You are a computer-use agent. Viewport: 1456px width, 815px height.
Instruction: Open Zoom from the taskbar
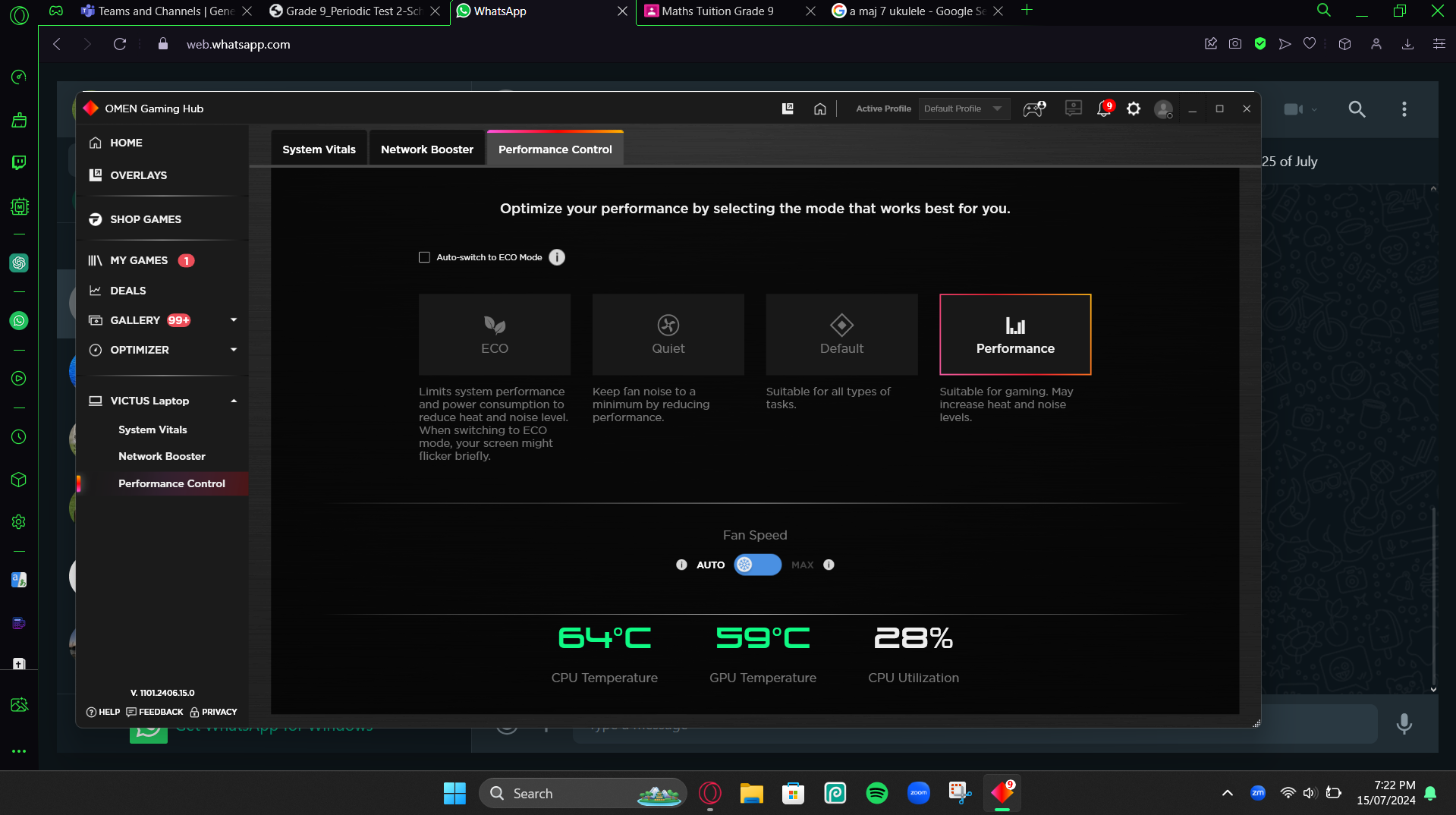[918, 793]
